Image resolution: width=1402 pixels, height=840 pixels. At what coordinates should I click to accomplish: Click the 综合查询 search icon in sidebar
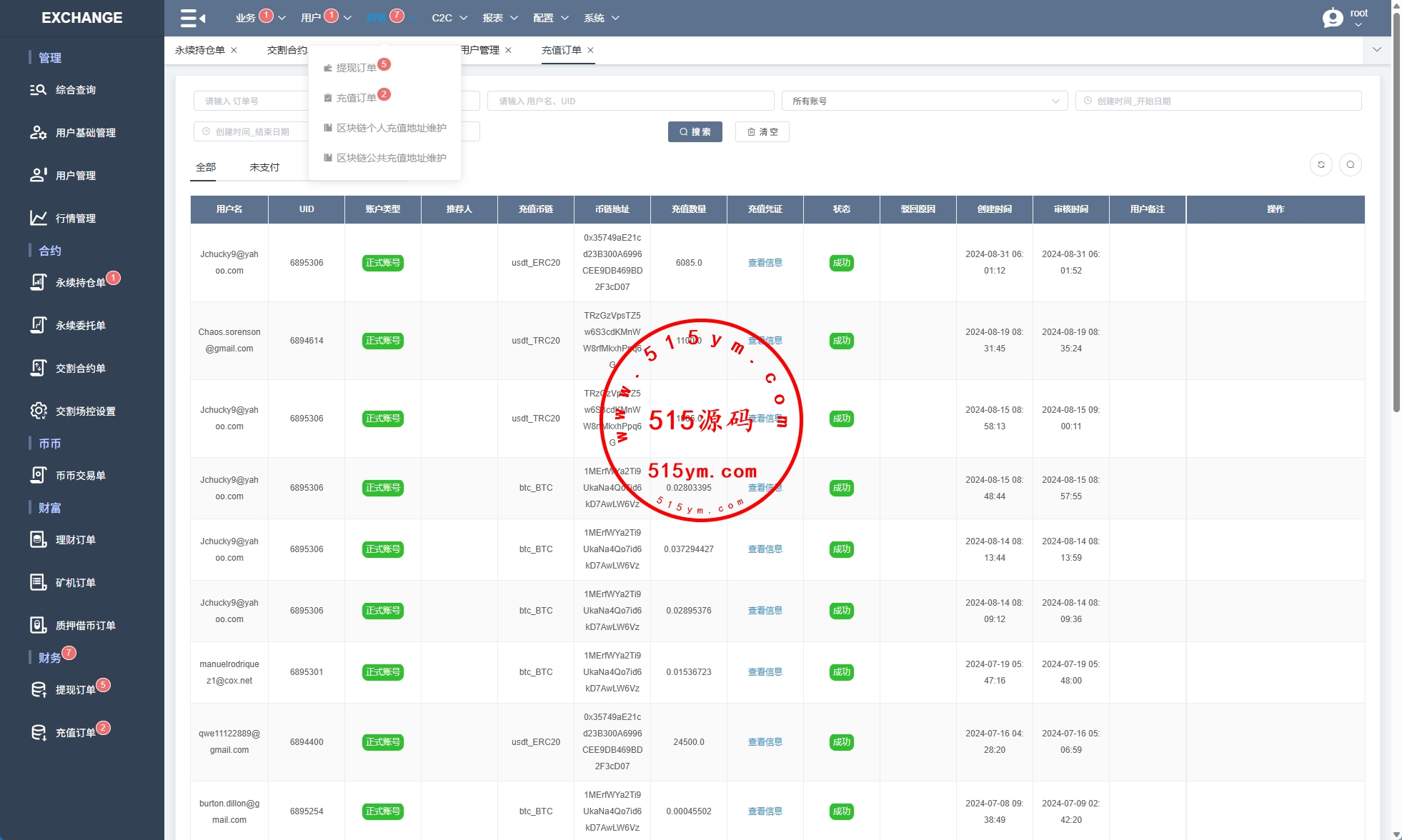click(38, 90)
